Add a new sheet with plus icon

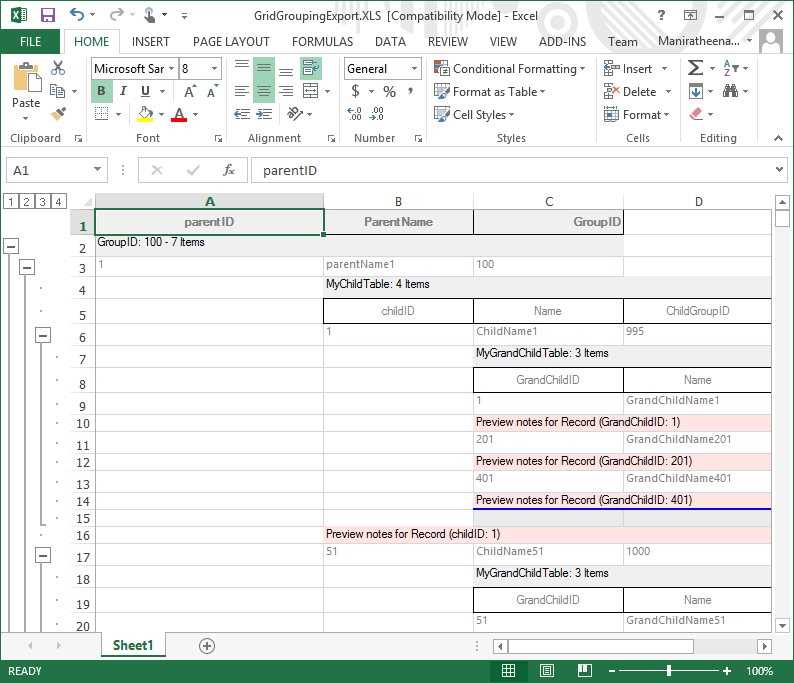tap(207, 646)
